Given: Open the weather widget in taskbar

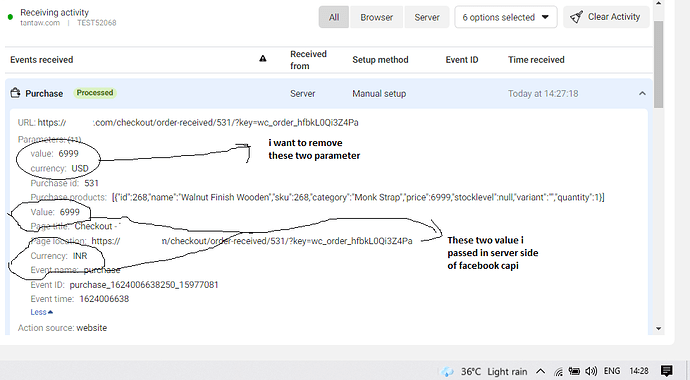Looking at the screenshot, I should (x=484, y=372).
